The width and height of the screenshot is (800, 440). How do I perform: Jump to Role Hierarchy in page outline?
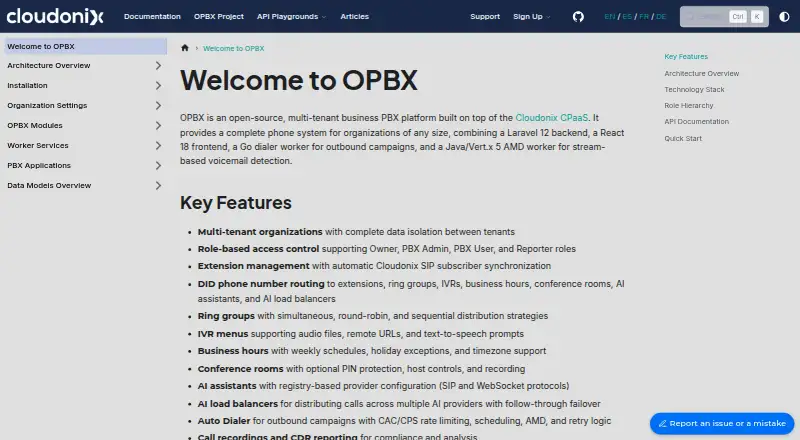pyautogui.click(x=689, y=106)
